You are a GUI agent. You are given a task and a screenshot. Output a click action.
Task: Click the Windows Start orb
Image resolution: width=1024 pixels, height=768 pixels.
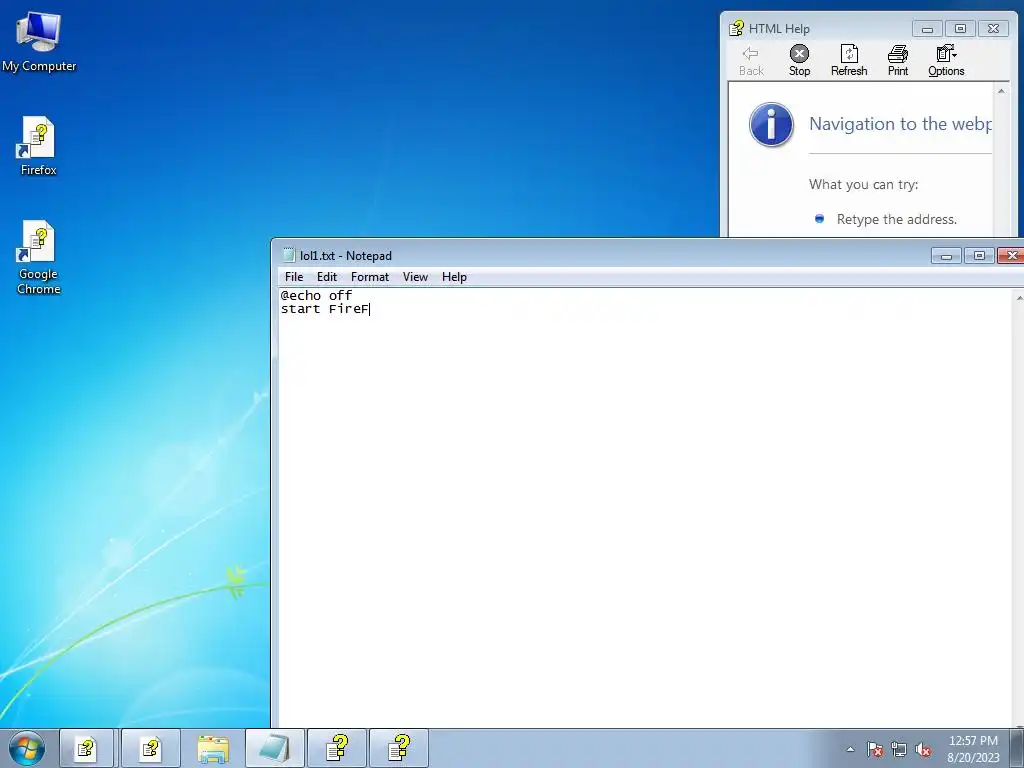[27, 748]
